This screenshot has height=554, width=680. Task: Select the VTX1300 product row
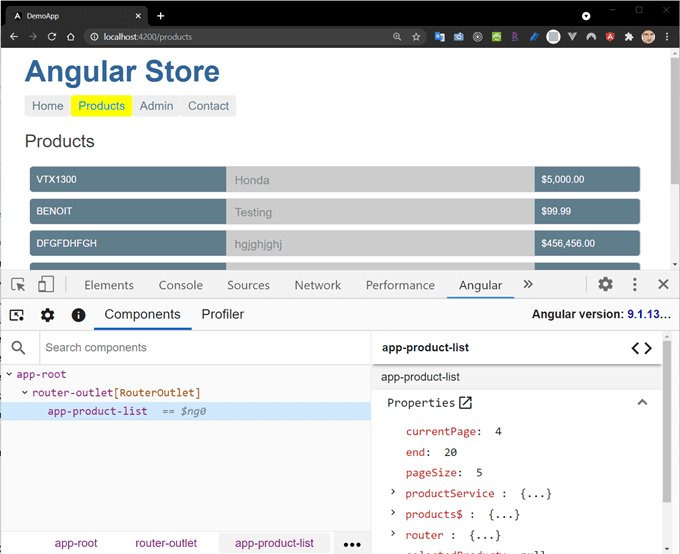(x=335, y=179)
